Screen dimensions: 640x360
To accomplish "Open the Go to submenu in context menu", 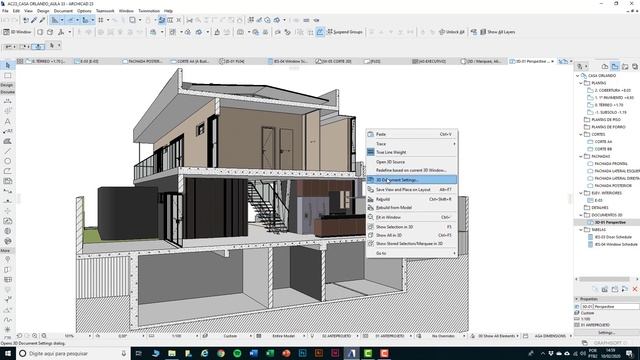I will click(411, 253).
